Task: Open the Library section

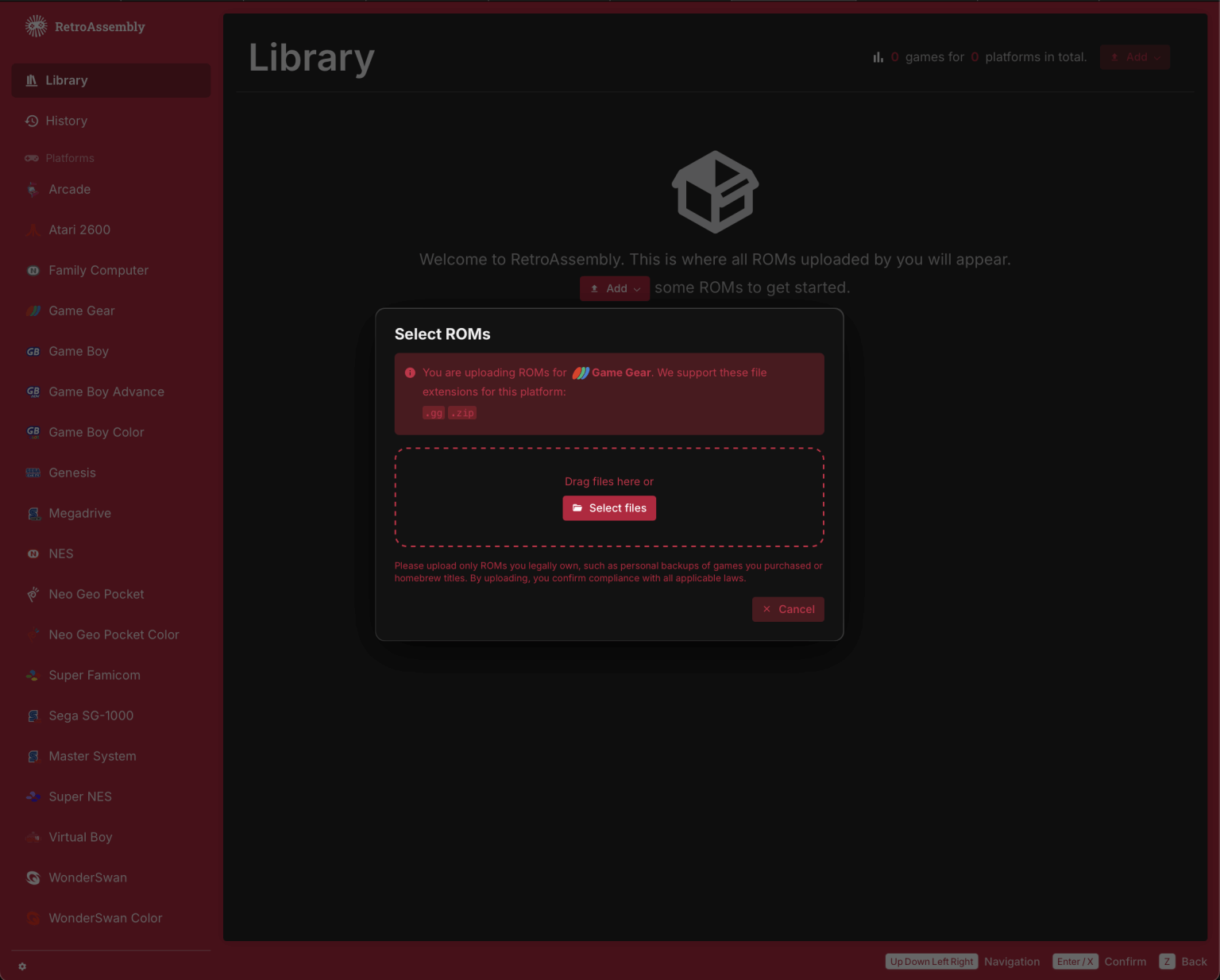Action: [x=67, y=80]
